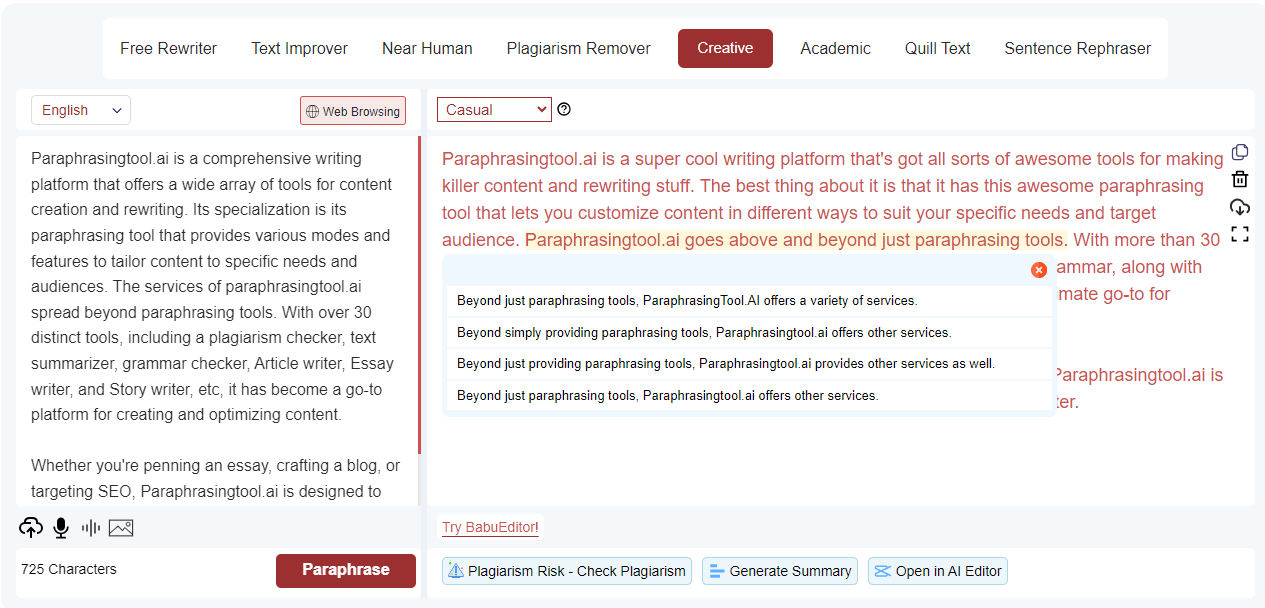Select the Near Human mode
Screen dimensions: 1265x608
(427, 48)
